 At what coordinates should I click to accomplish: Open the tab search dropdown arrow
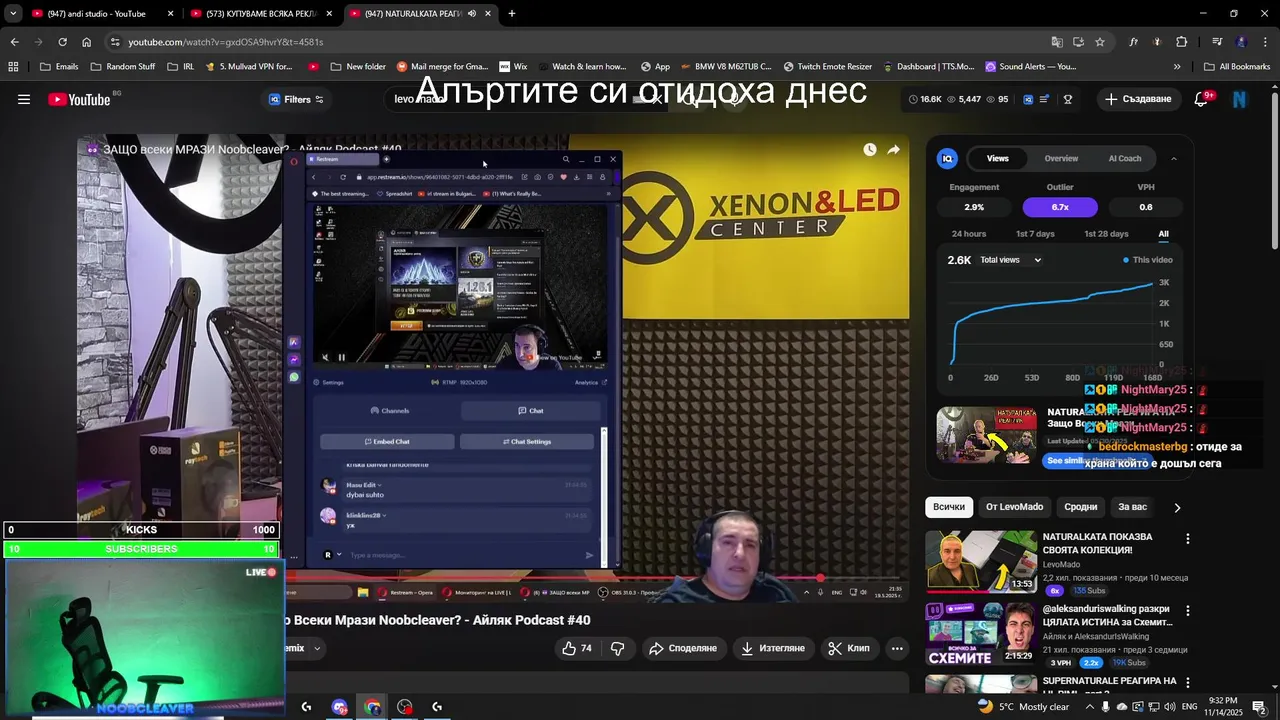[x=12, y=14]
